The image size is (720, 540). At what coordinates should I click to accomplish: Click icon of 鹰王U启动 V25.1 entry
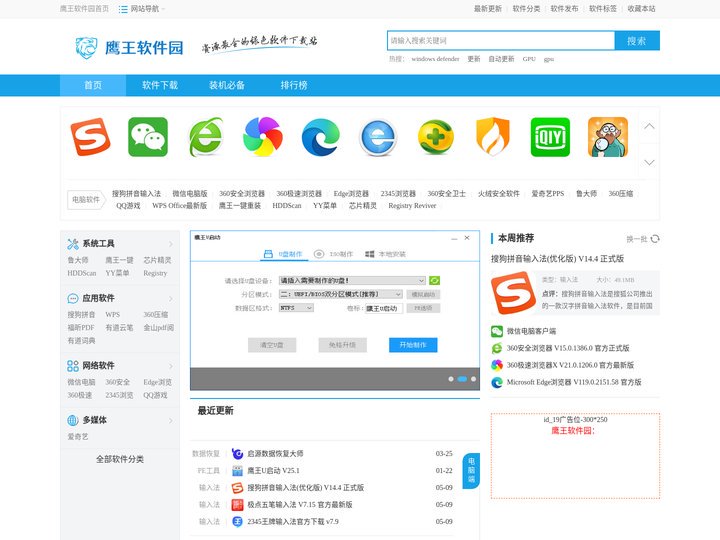coord(237,471)
